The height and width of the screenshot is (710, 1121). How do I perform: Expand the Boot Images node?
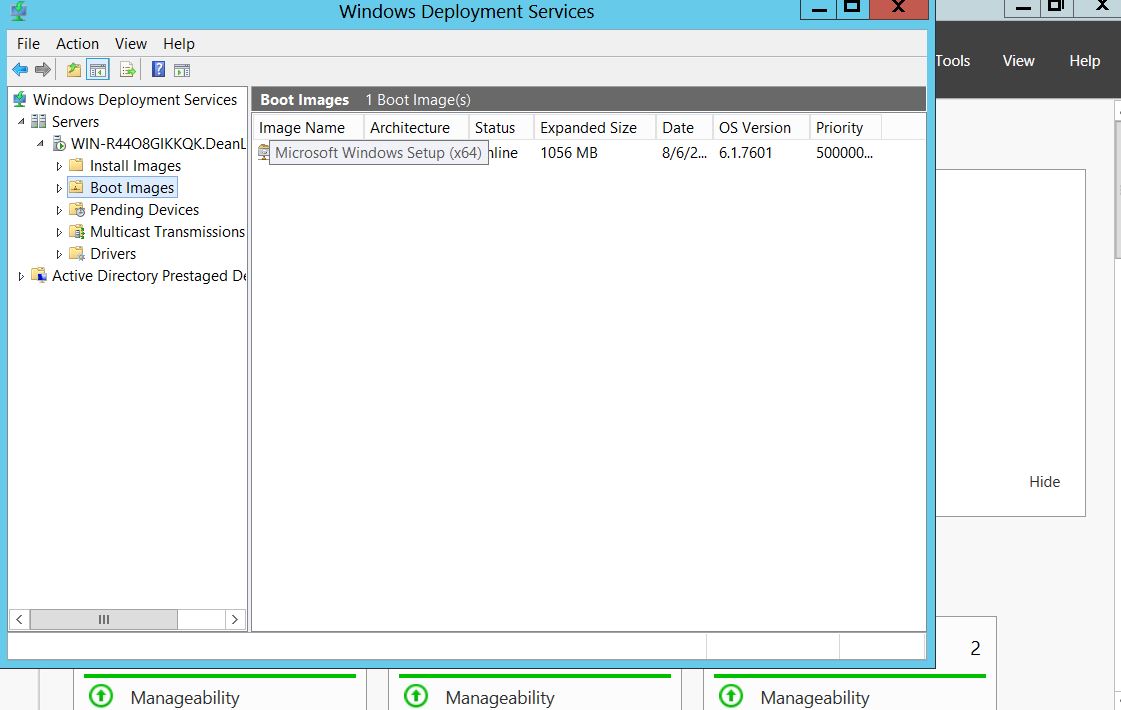(x=59, y=188)
